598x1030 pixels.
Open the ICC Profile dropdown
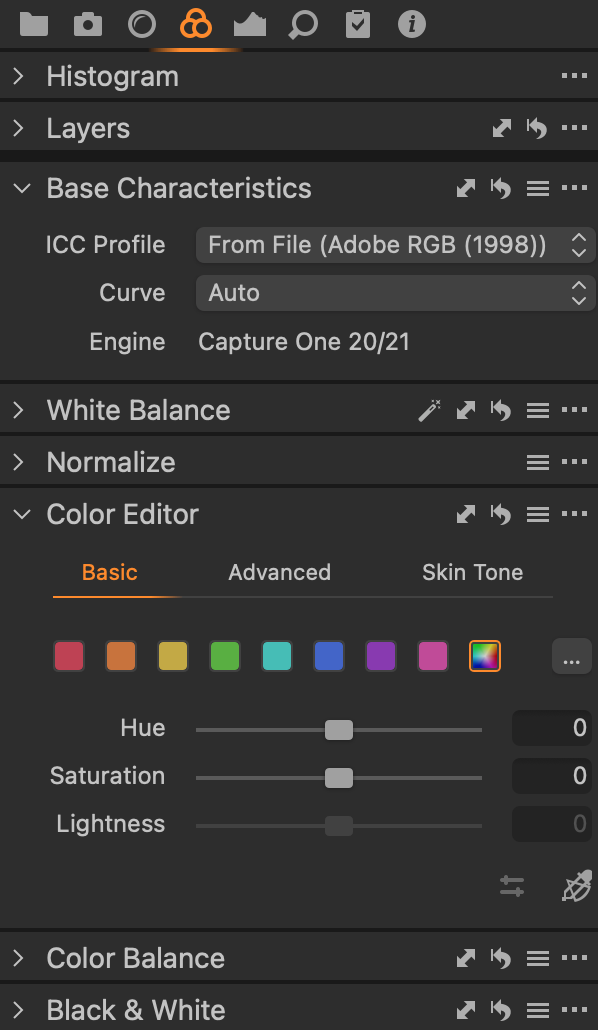click(x=396, y=245)
